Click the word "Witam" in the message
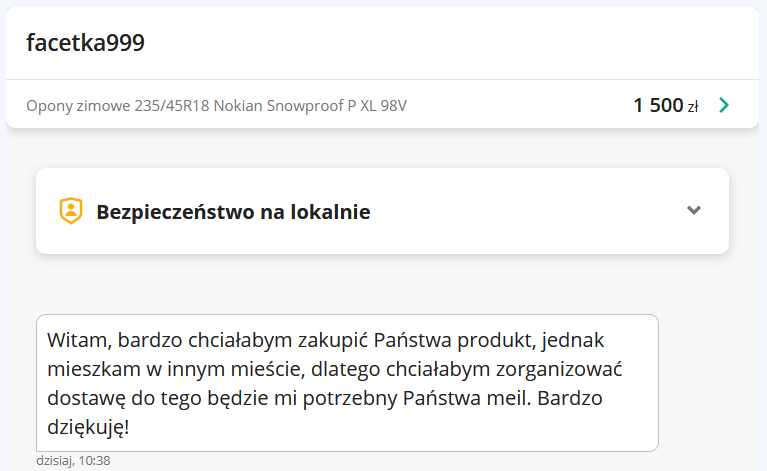The image size is (767, 471). [73, 340]
